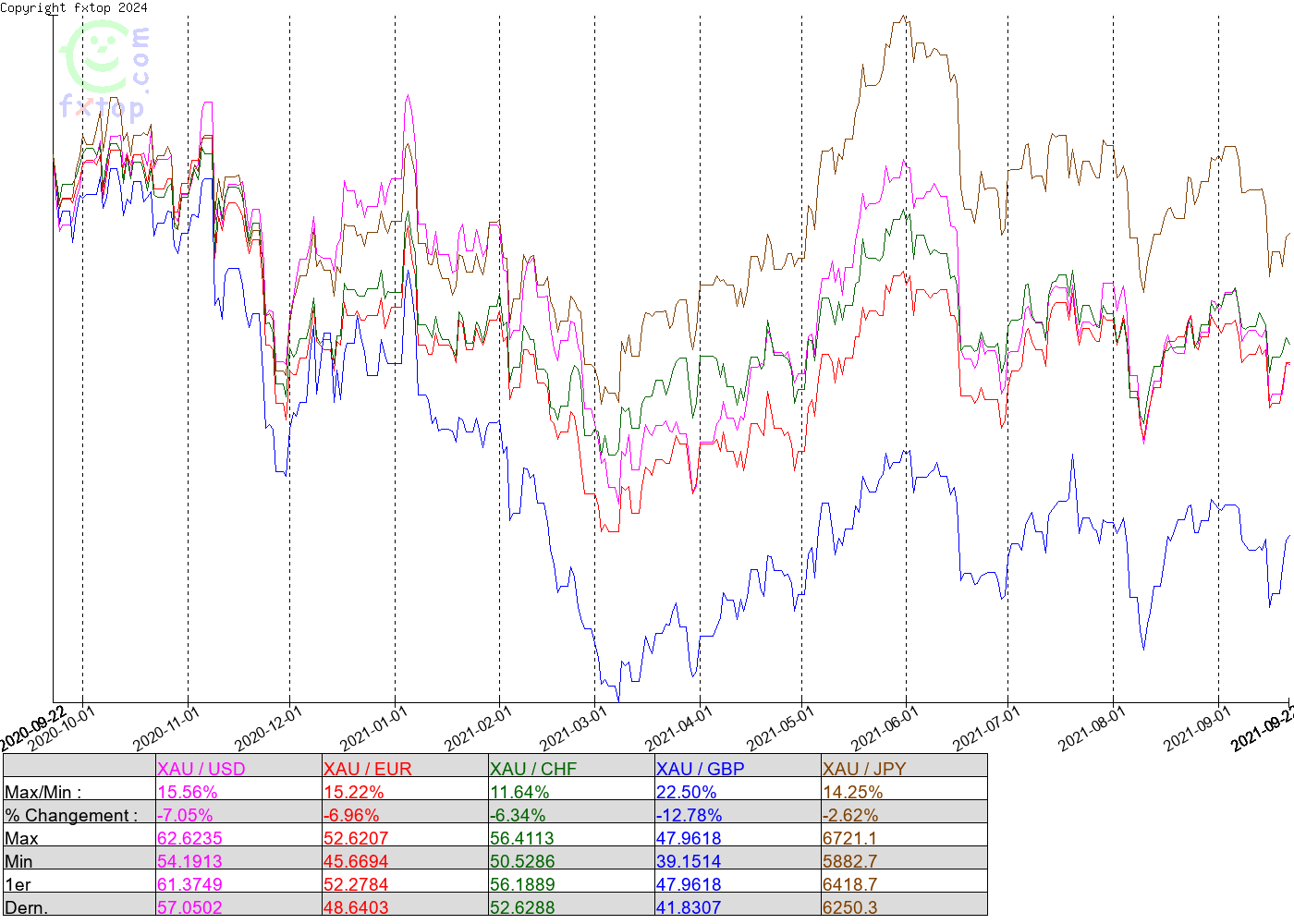Click the 47.9618 value in 1er row
The height and width of the screenshot is (924, 1294).
689,884
